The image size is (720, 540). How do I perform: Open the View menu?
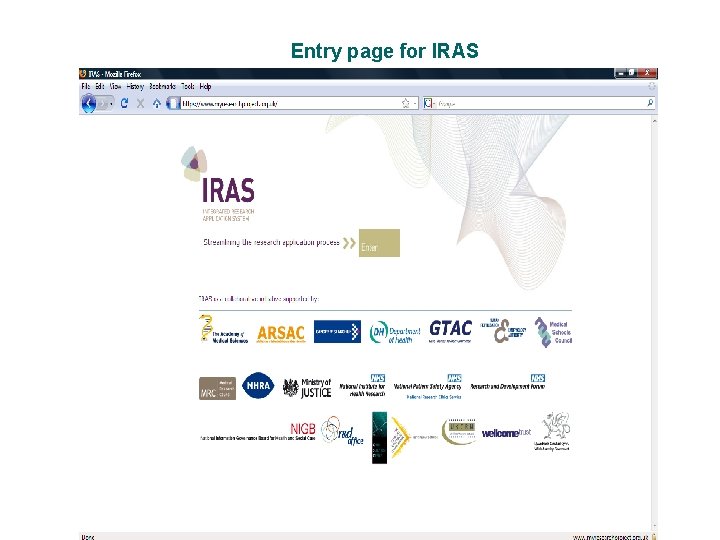[x=115, y=86]
